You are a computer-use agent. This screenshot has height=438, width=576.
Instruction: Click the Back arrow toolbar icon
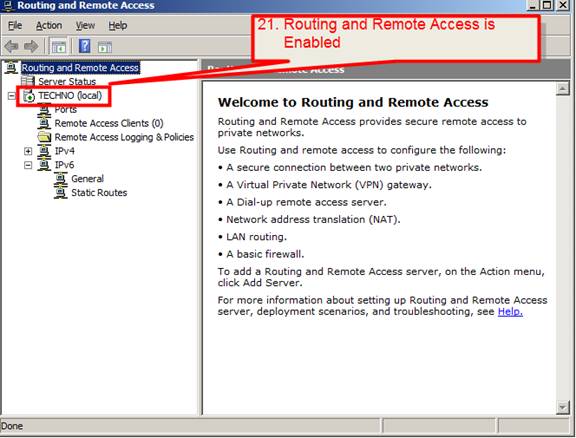[11, 46]
